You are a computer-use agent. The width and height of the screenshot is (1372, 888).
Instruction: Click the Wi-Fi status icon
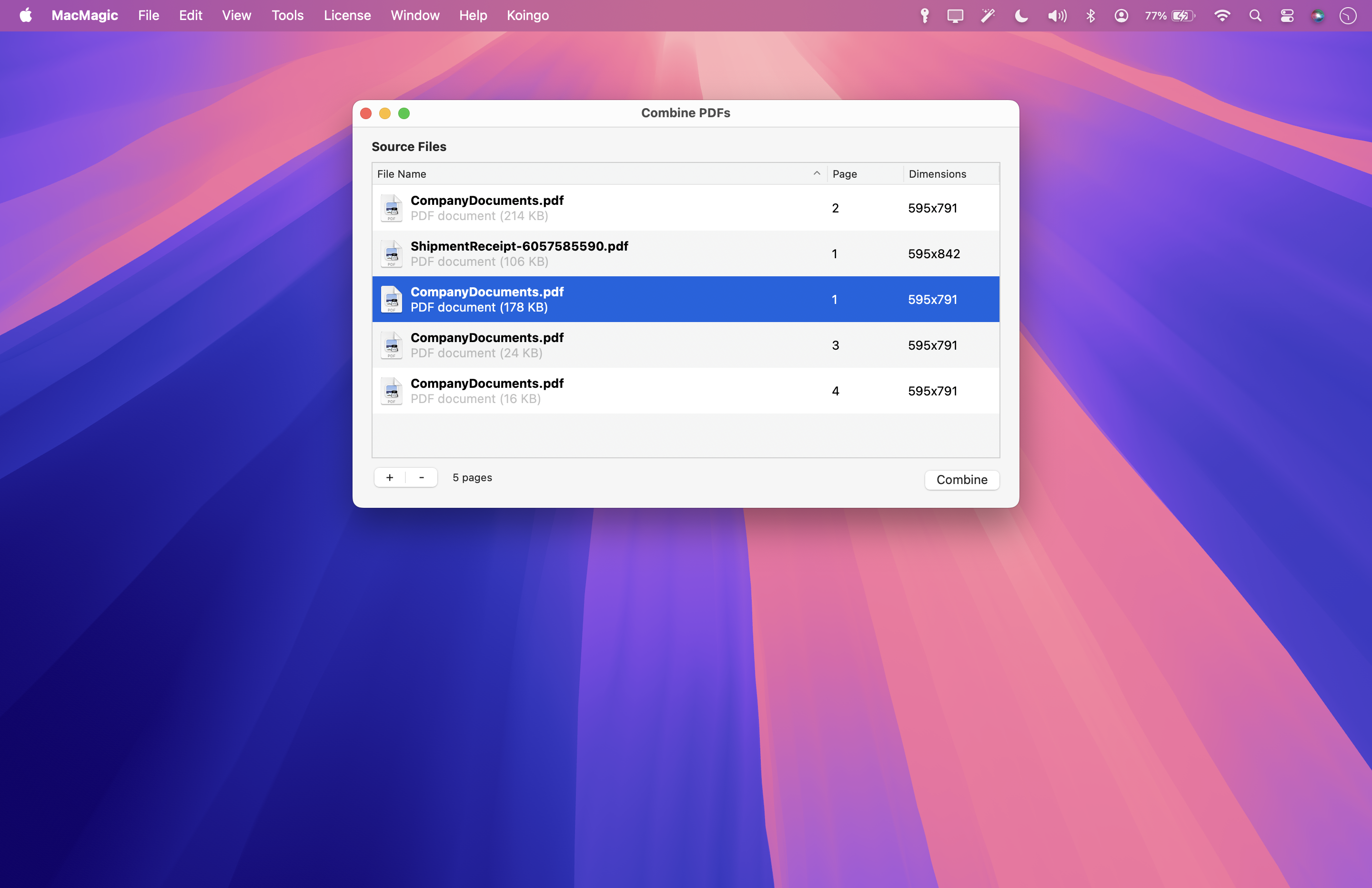1221,16
